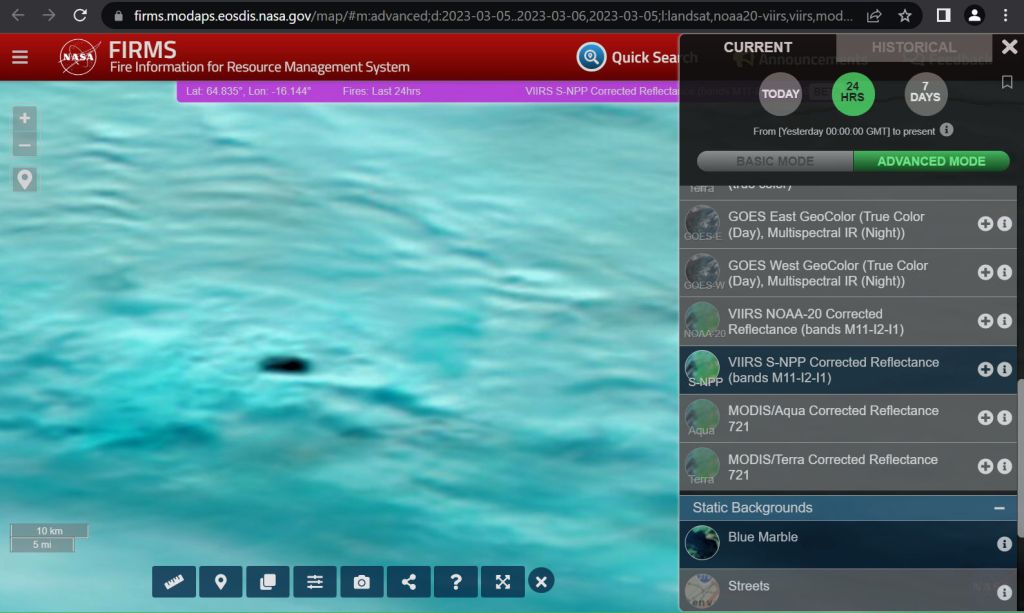This screenshot has width=1024, height=613.
Task: Open the measure ruler tool
Action: pyautogui.click(x=173, y=582)
